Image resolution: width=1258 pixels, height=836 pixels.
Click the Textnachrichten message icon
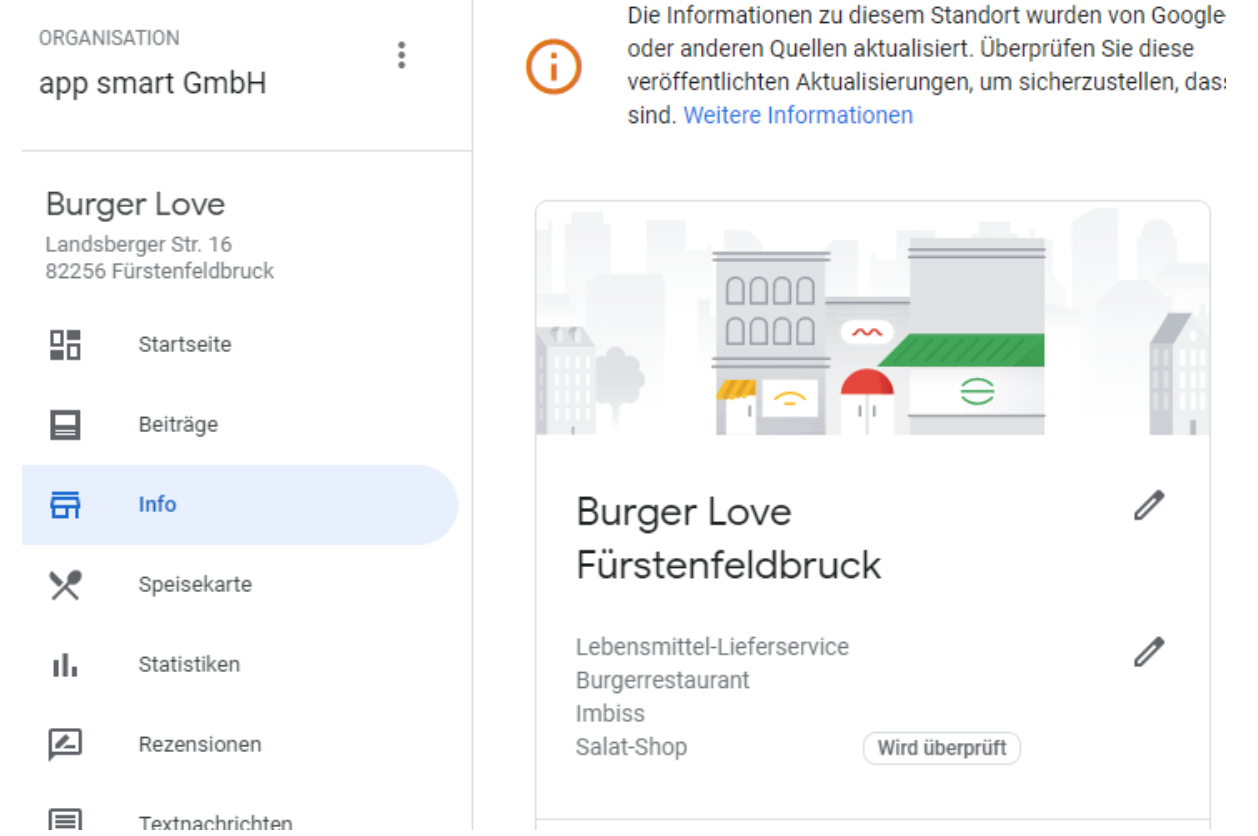click(x=66, y=821)
